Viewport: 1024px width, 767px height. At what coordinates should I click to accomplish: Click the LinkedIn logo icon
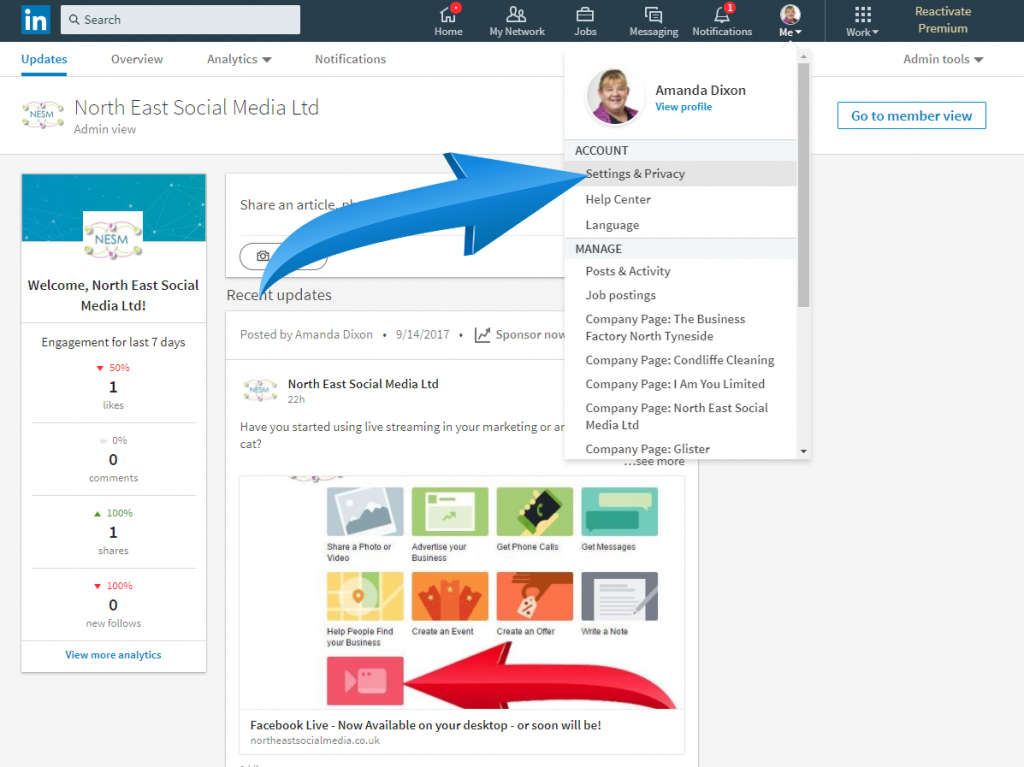[x=35, y=20]
